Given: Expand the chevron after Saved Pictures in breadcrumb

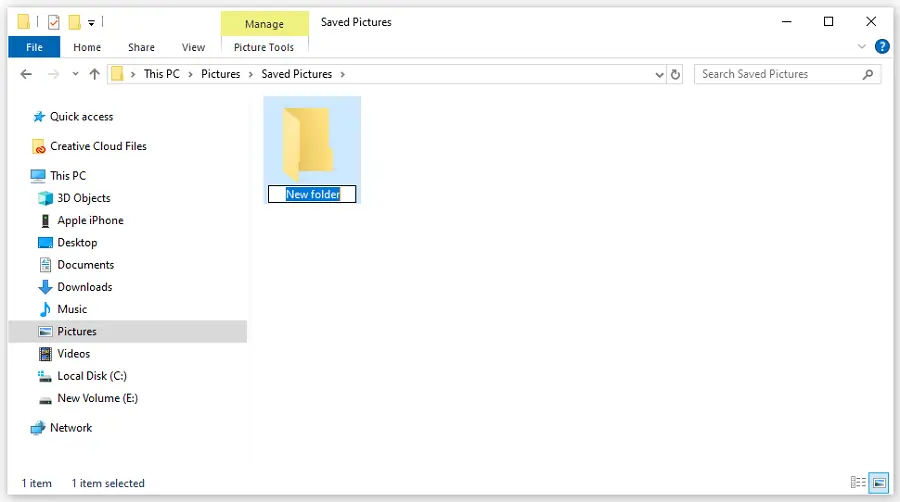Looking at the screenshot, I should point(343,75).
